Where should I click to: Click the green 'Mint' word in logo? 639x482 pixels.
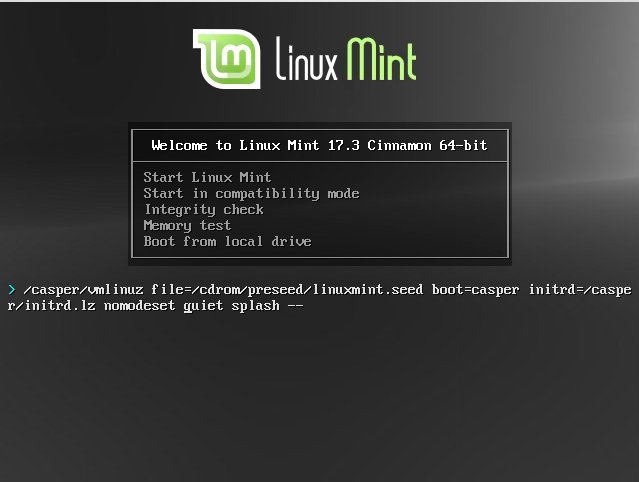pyautogui.click(x=381, y=59)
